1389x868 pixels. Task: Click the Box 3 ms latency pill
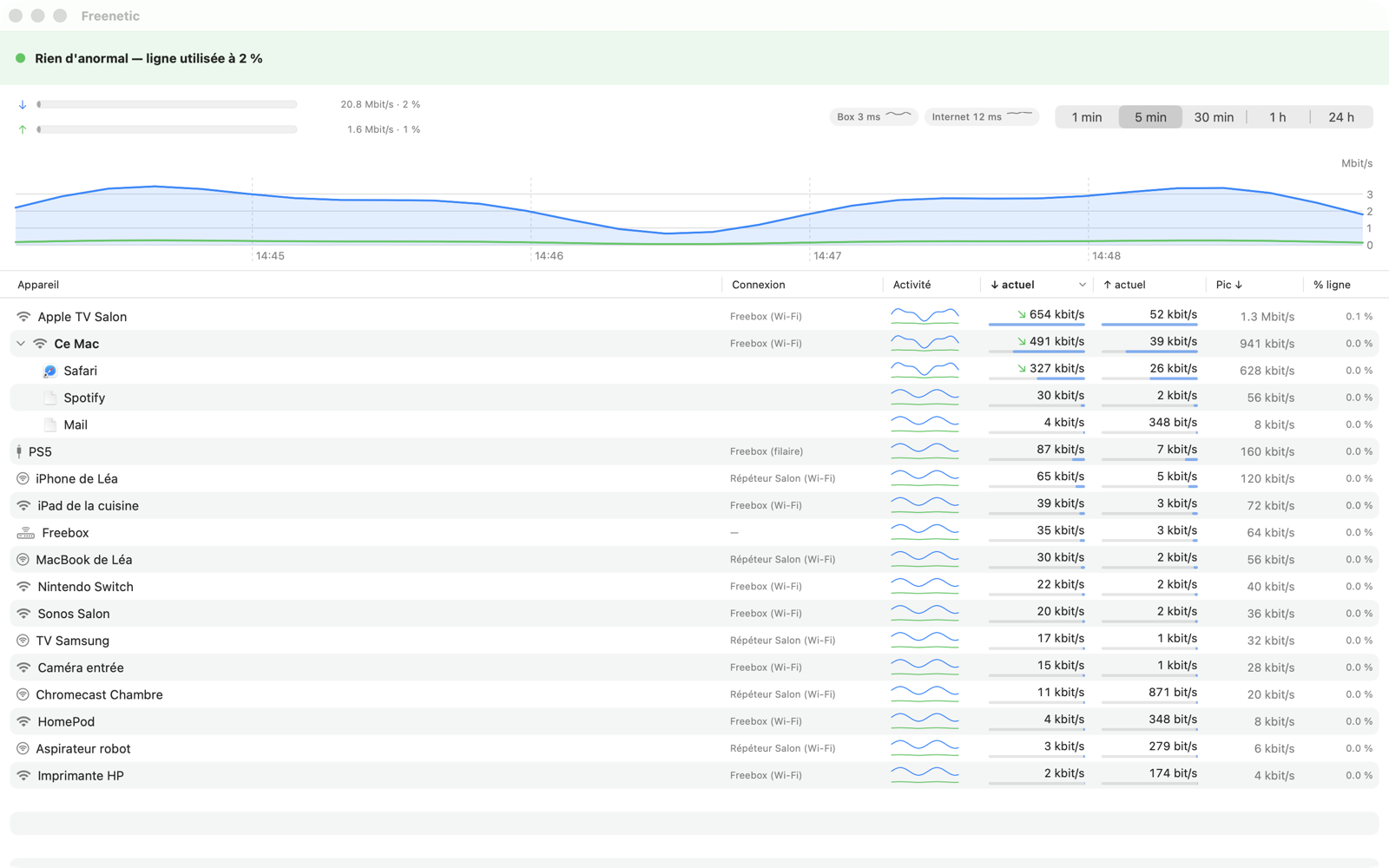point(873,116)
